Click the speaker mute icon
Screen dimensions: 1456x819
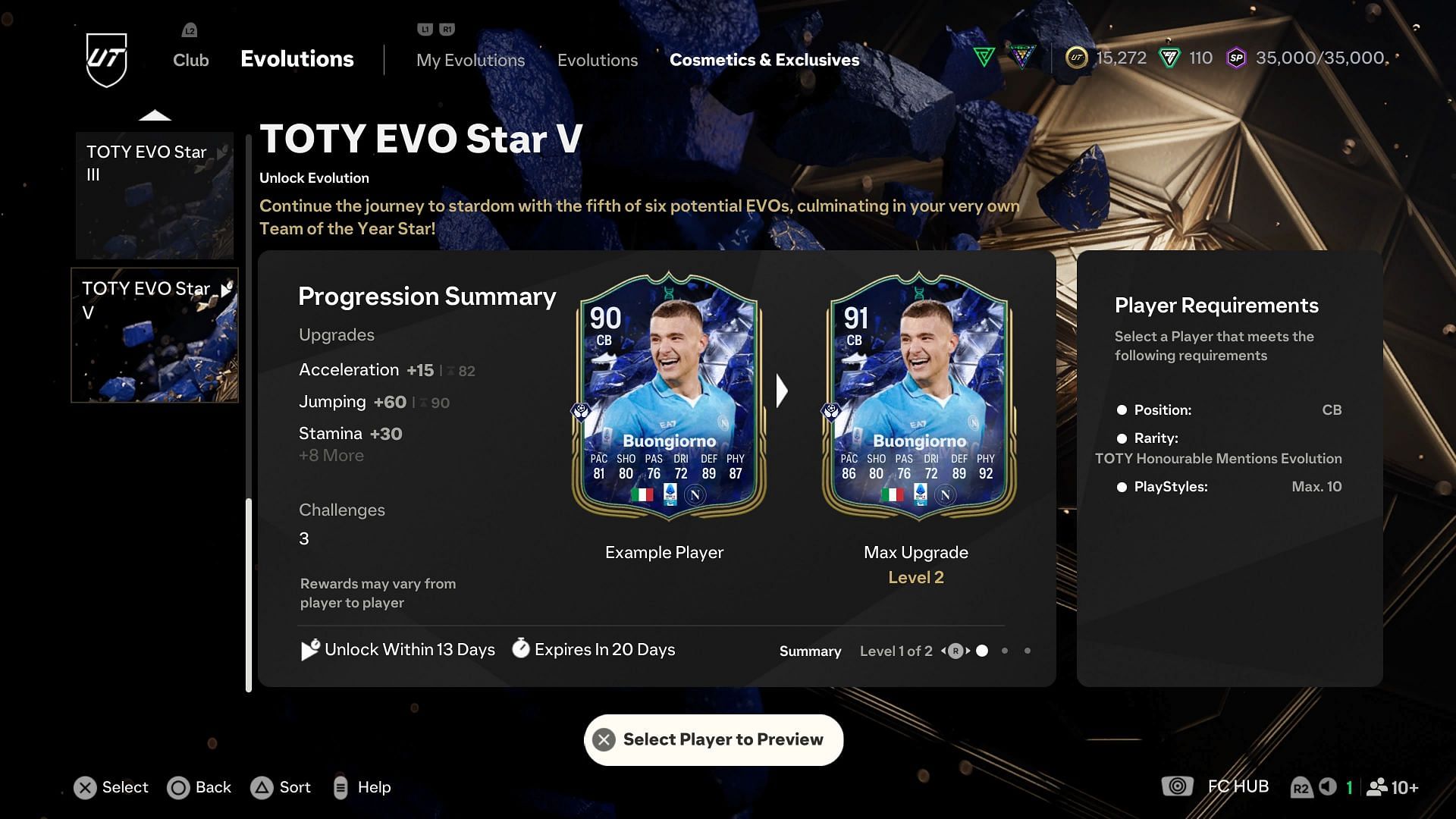coord(1327,786)
